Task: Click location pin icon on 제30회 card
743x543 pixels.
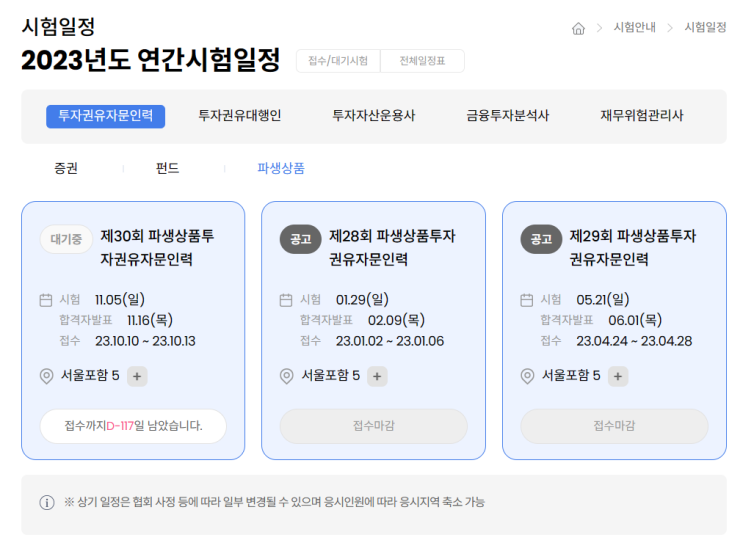Action: (46, 376)
